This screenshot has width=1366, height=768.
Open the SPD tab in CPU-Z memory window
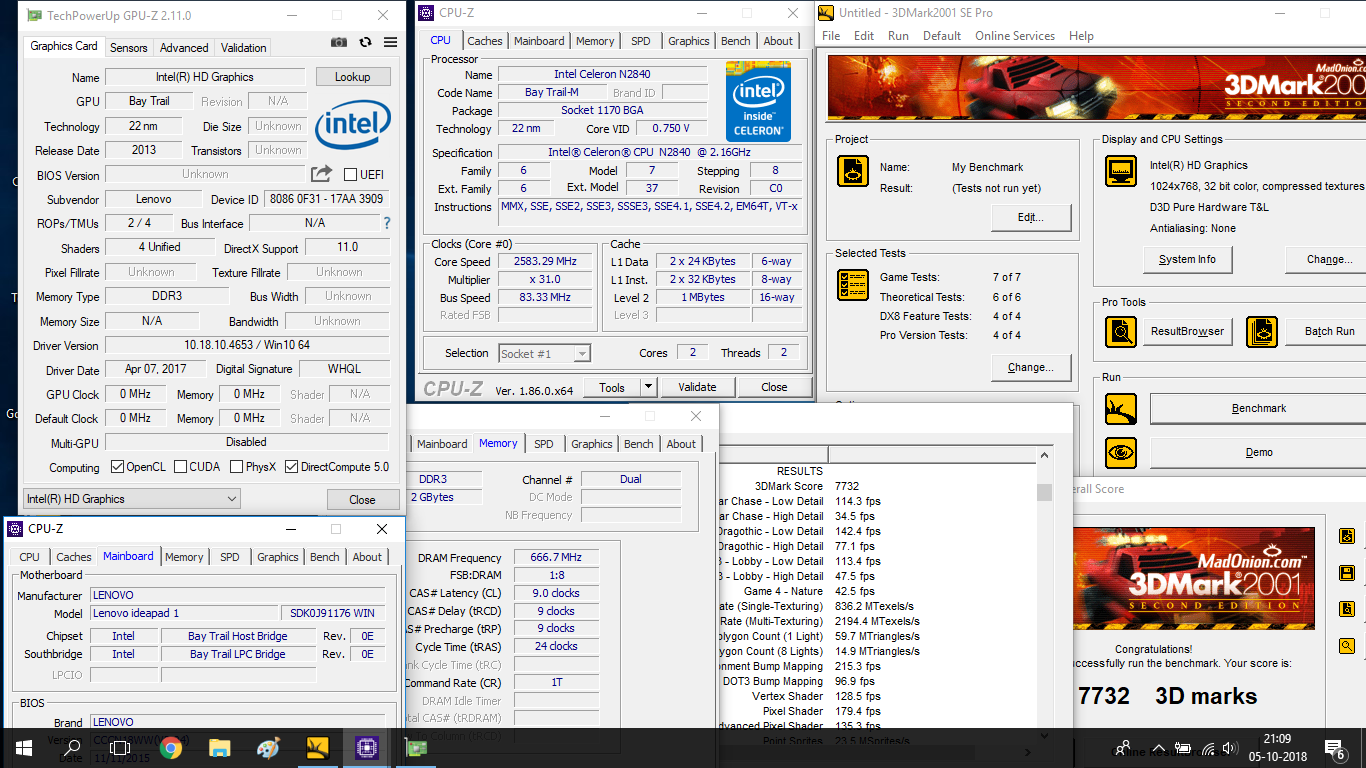tap(543, 444)
